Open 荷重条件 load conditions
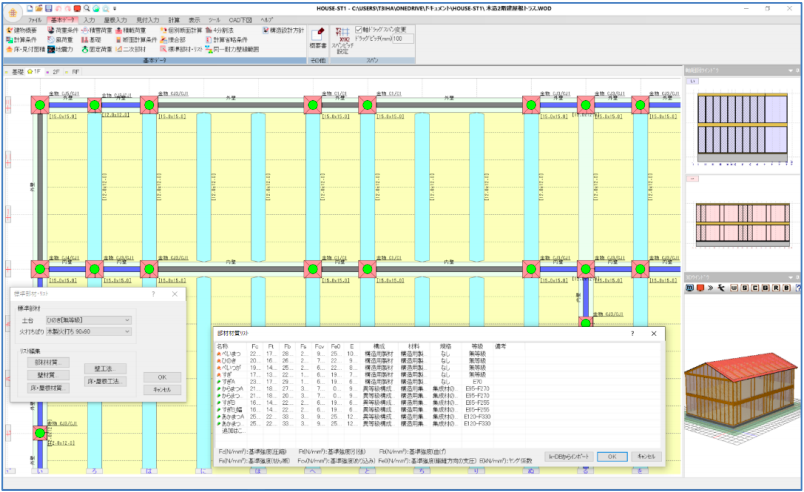This screenshot has height=492, width=804. click(x=63, y=30)
